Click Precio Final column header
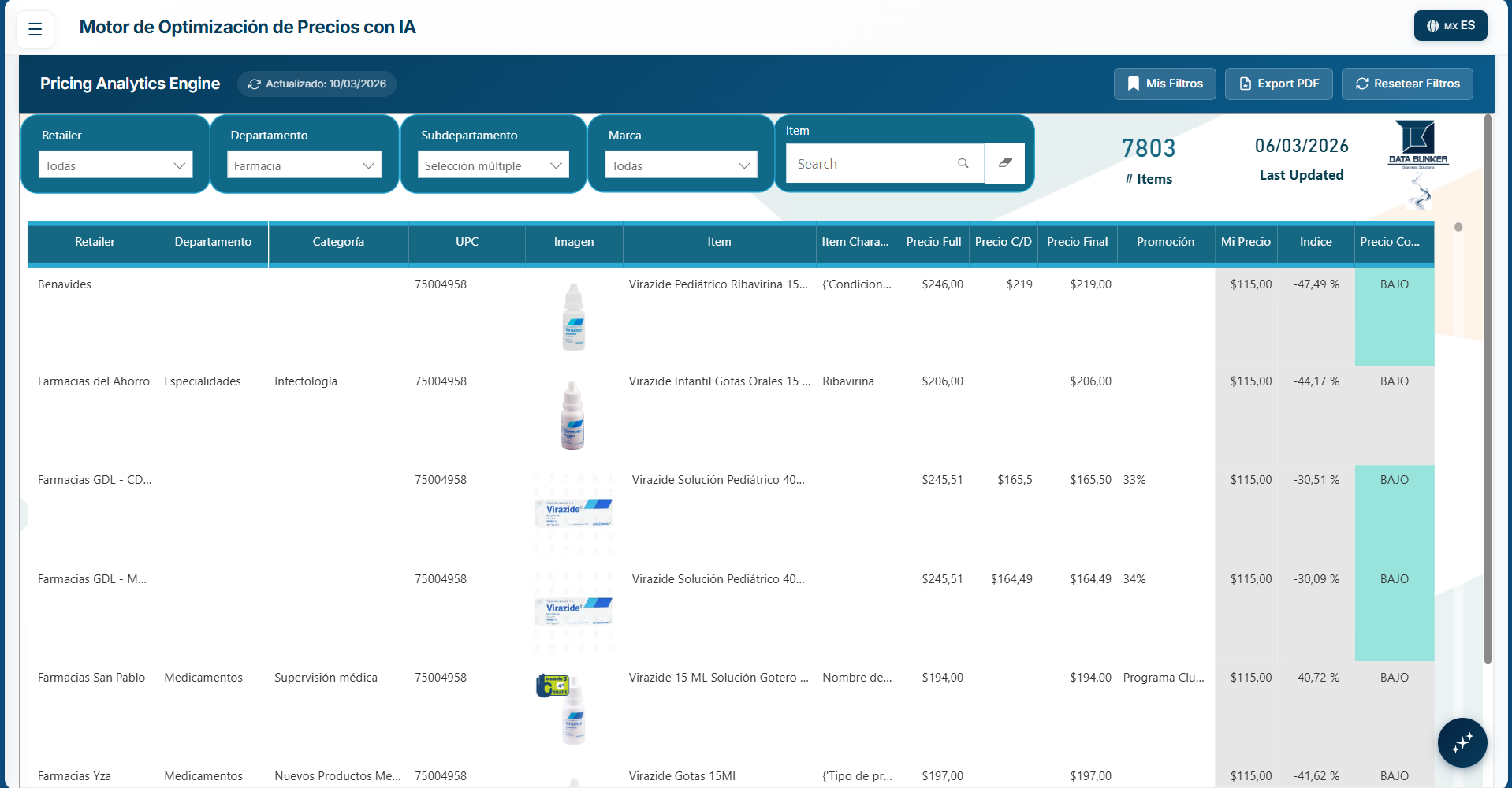This screenshot has height=788, width=1512. 1077,242
